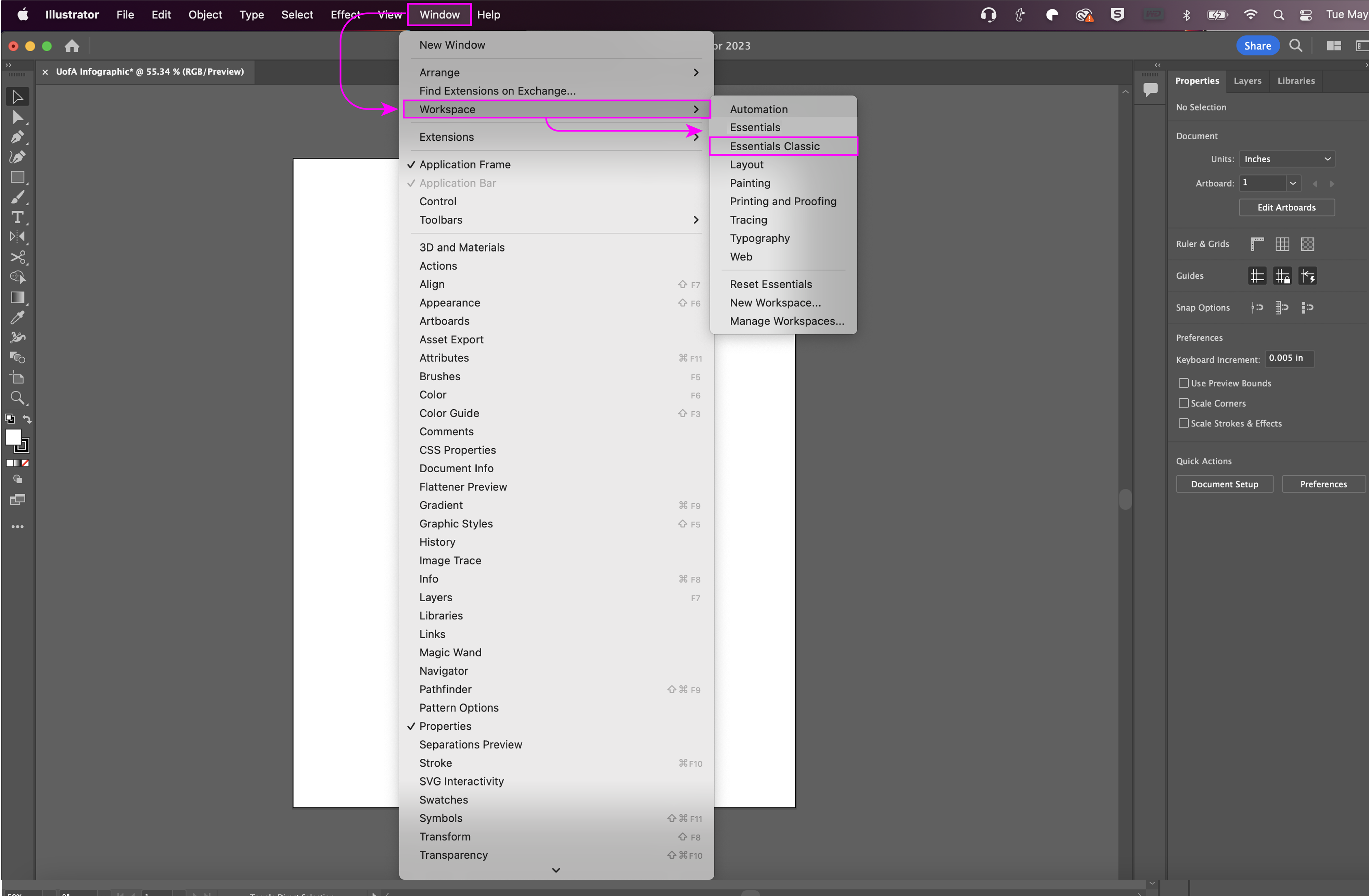Click the Document Setup button
Screen dimensions: 1369x896
pos(1224,484)
